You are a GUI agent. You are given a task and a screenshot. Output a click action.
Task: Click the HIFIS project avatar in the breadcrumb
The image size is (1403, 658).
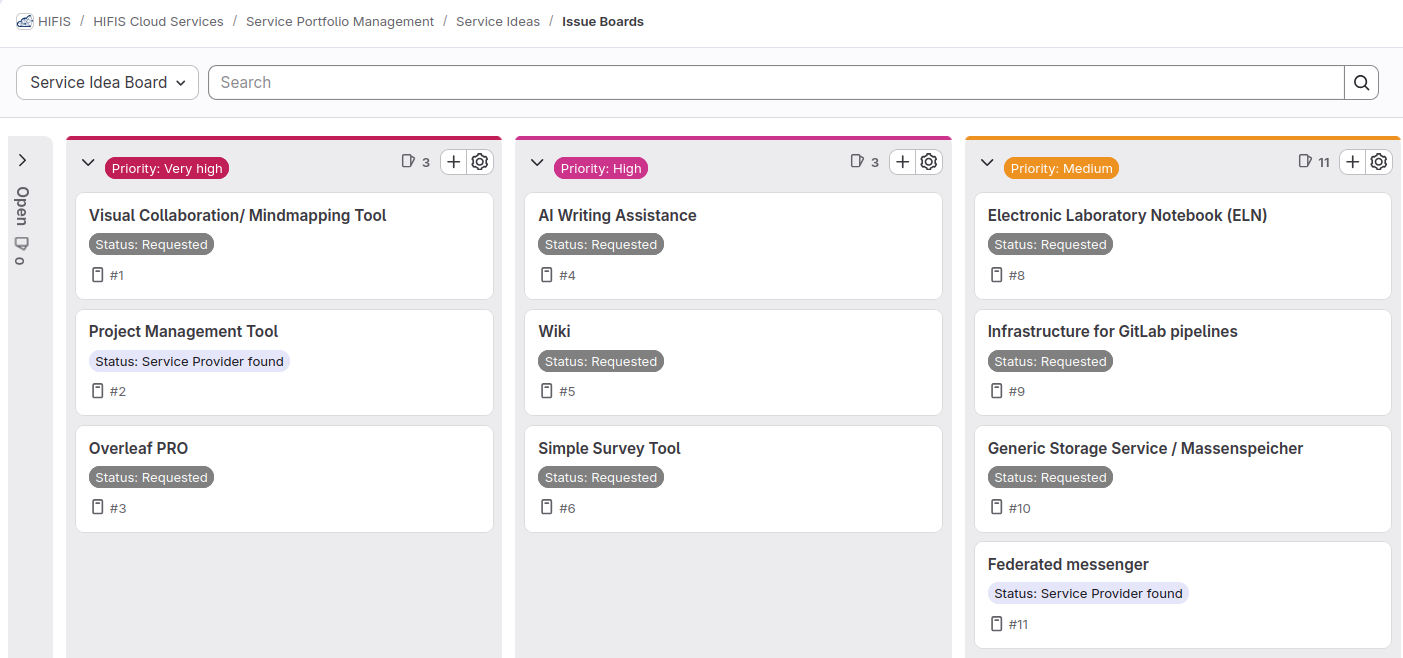coord(25,21)
